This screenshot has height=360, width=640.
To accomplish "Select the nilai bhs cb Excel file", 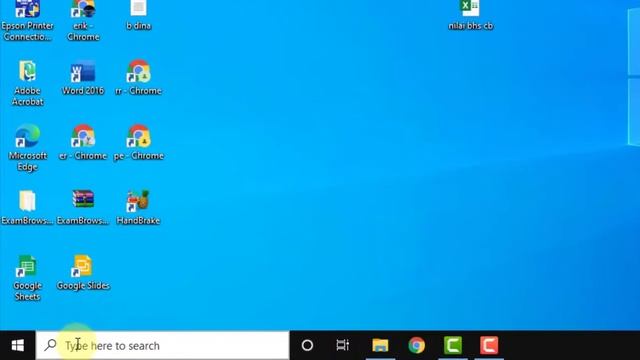I will tap(470, 14).
